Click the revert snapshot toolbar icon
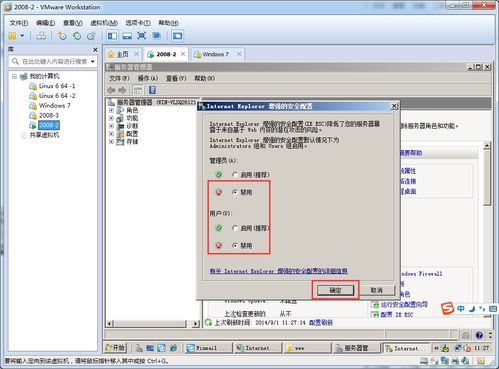The image size is (499, 369). tap(77, 36)
